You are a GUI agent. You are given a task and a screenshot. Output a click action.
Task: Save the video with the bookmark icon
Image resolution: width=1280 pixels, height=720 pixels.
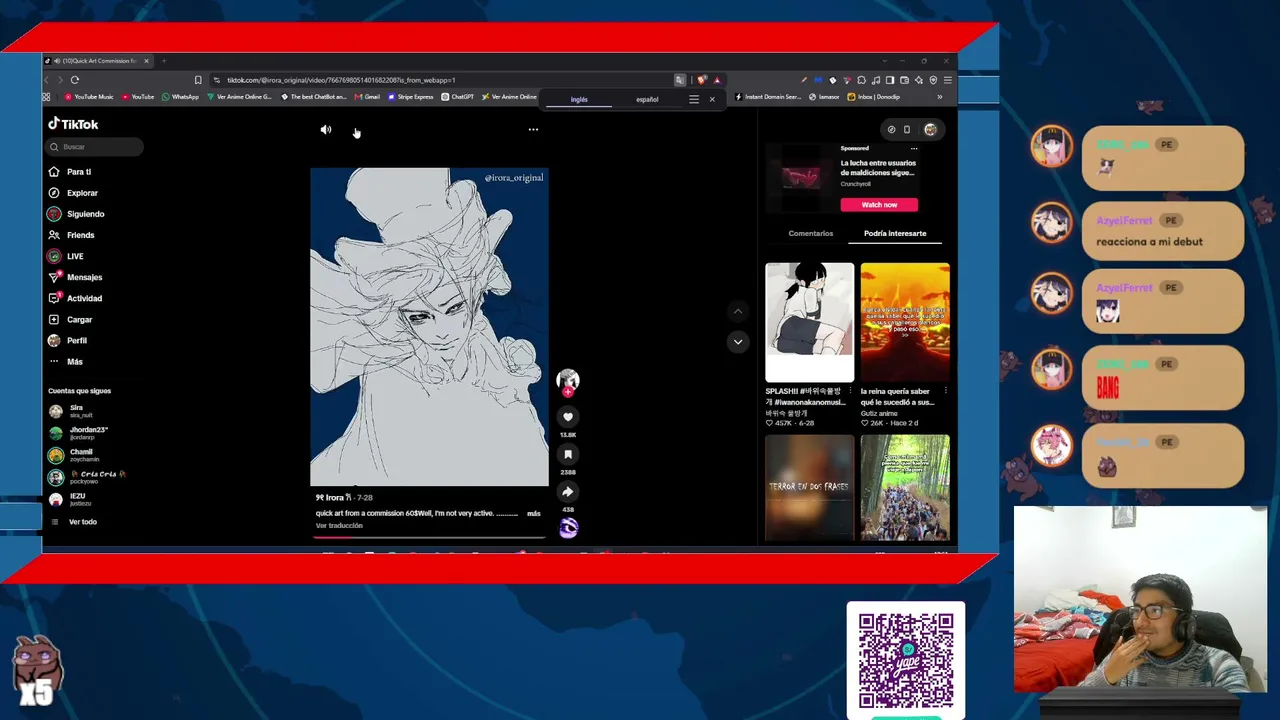[567, 454]
